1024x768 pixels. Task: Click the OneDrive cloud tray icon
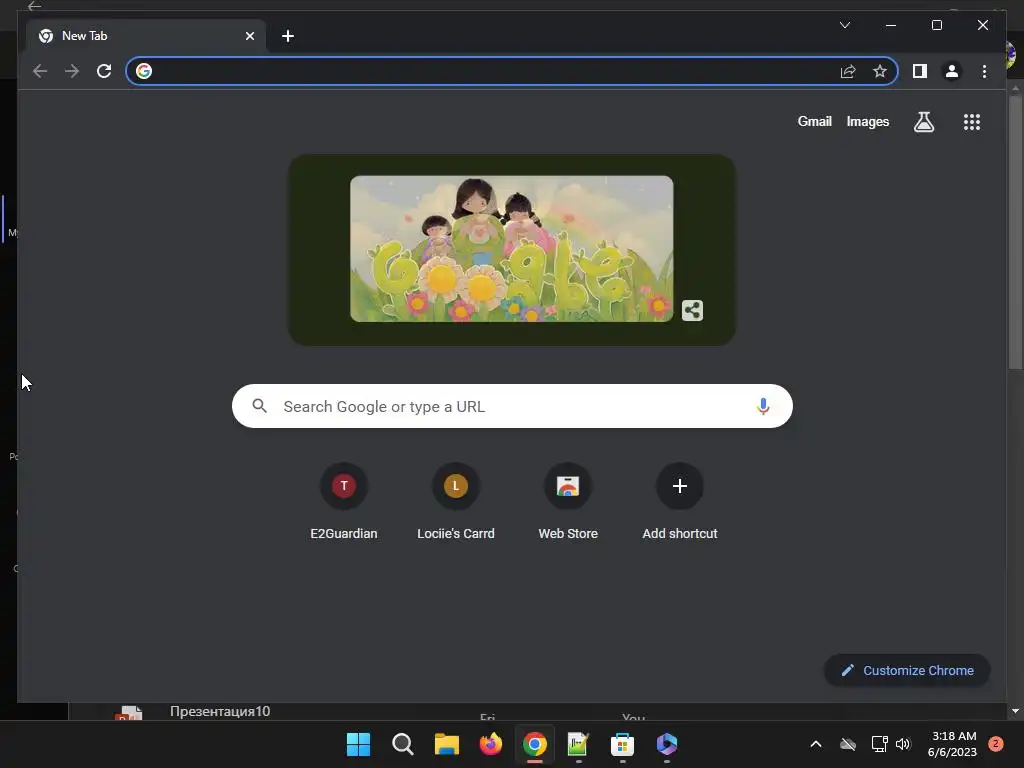coord(848,744)
